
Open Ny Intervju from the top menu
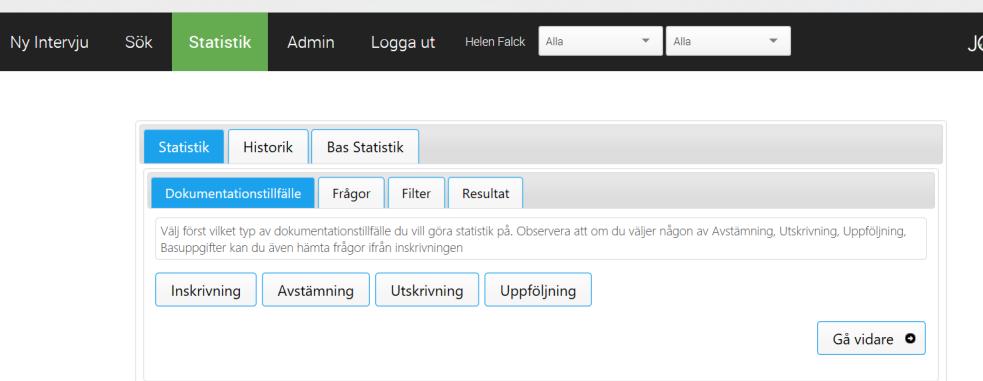49,42
